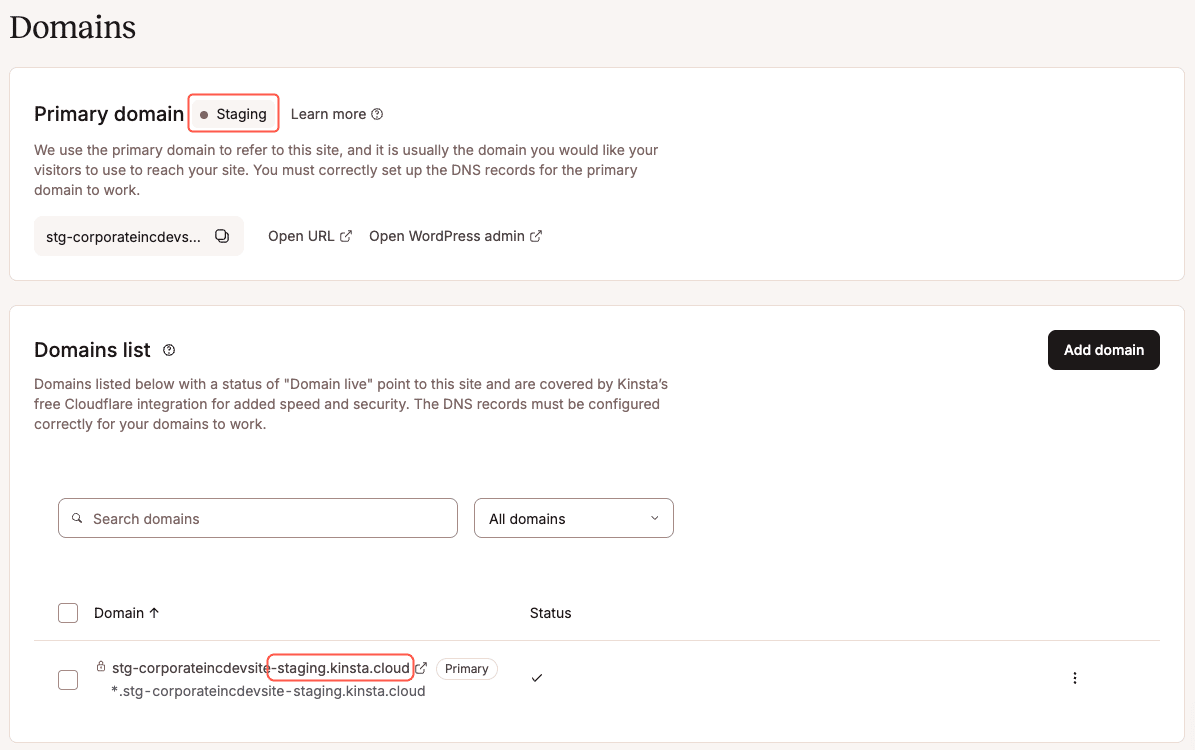Viewport: 1195px width, 750px height.
Task: Click the external link icon beside Open URL
Action: click(x=346, y=235)
